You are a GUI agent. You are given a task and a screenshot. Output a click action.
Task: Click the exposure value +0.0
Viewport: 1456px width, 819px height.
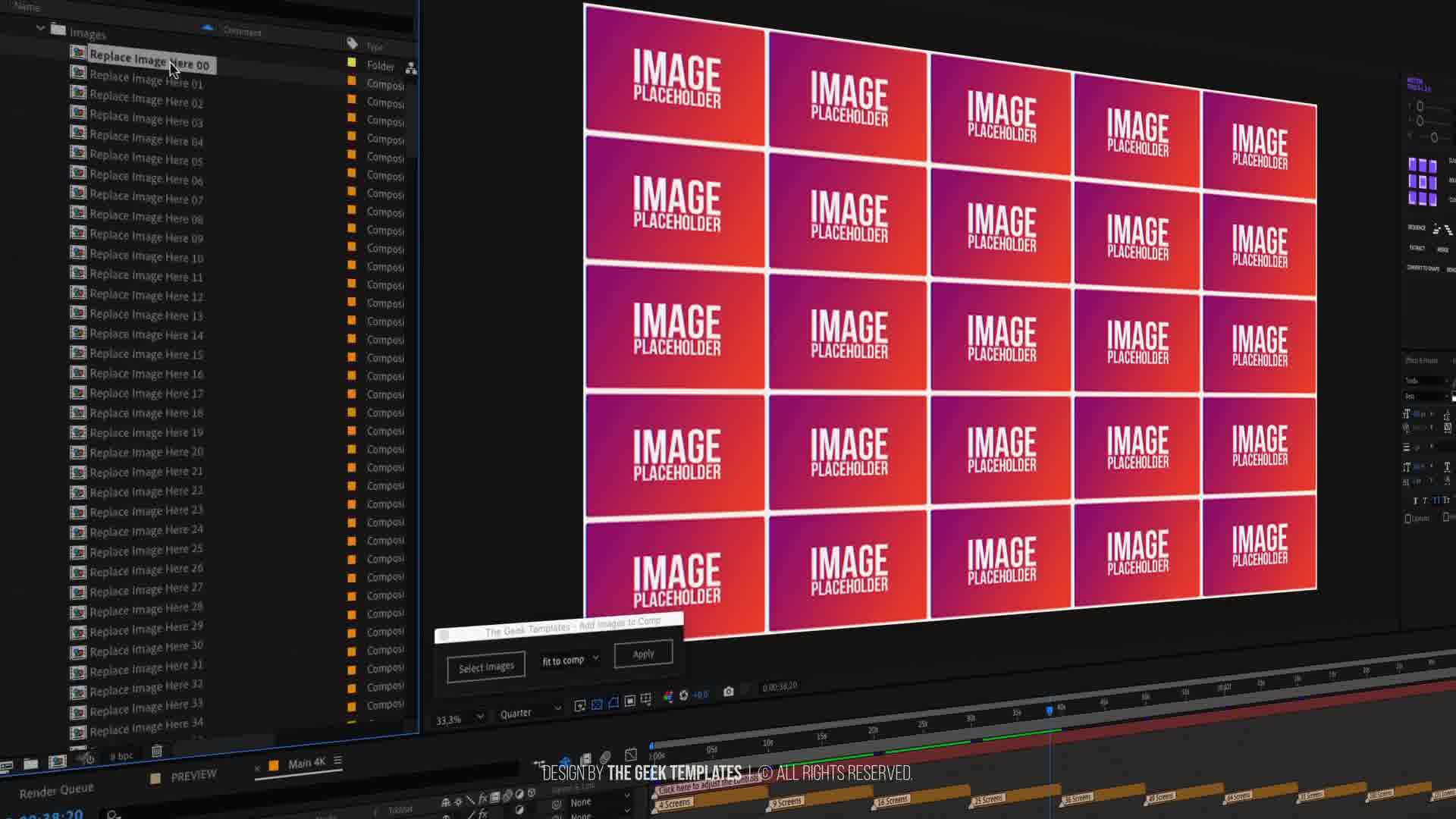point(700,694)
